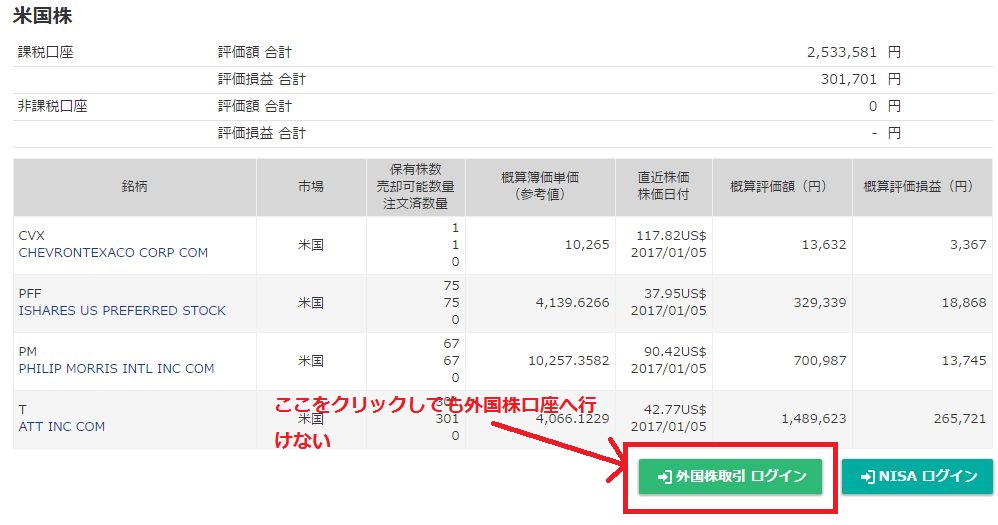Open CHEVRONTEXACO CORP COM link

(x=113, y=253)
